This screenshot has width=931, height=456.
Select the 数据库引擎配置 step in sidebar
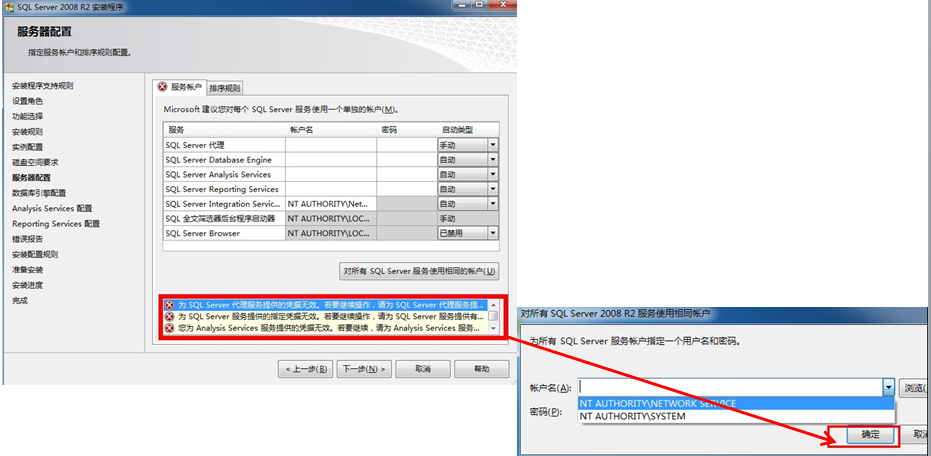pos(39,193)
